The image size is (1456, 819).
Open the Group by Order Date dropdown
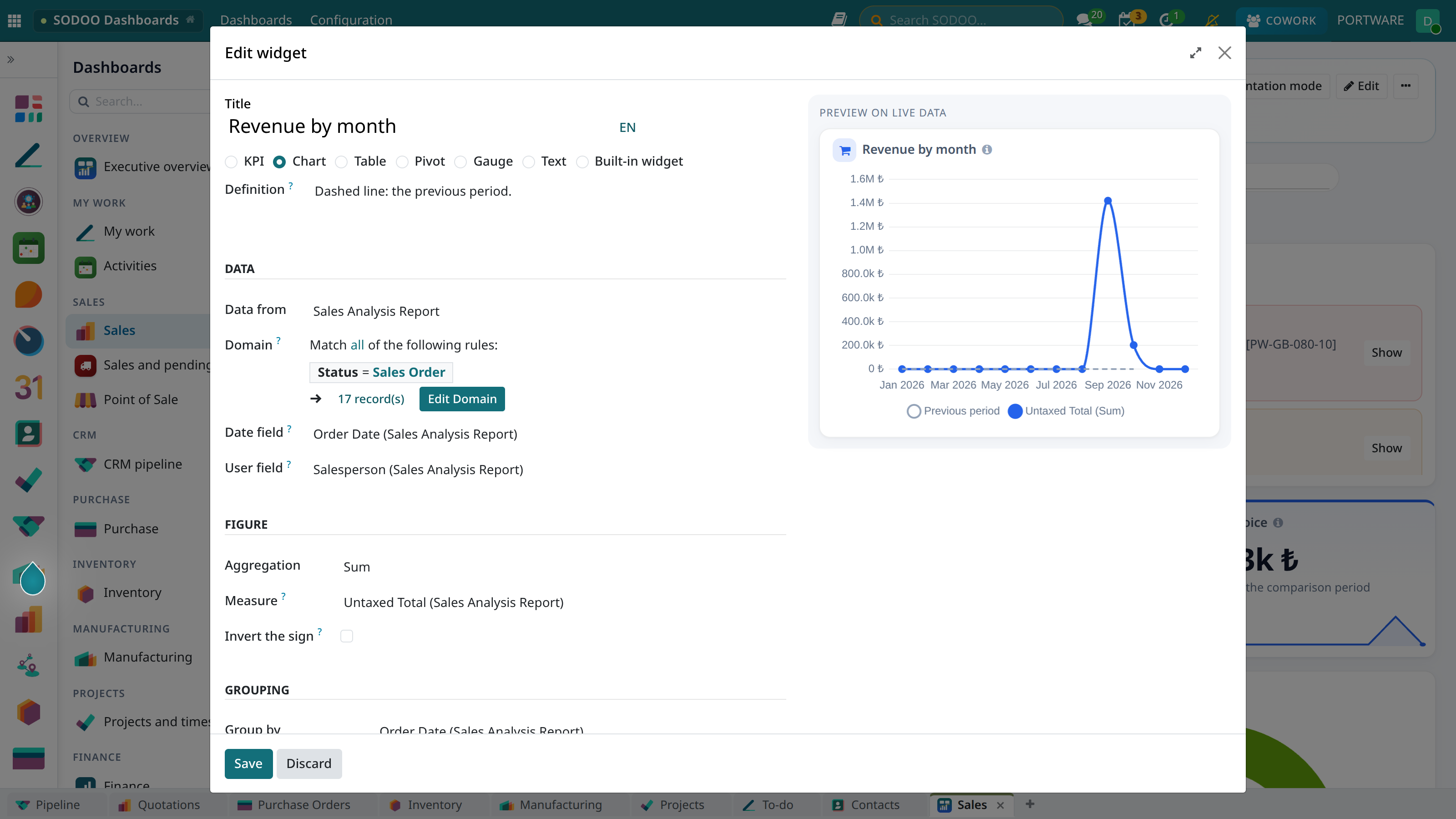point(581,729)
